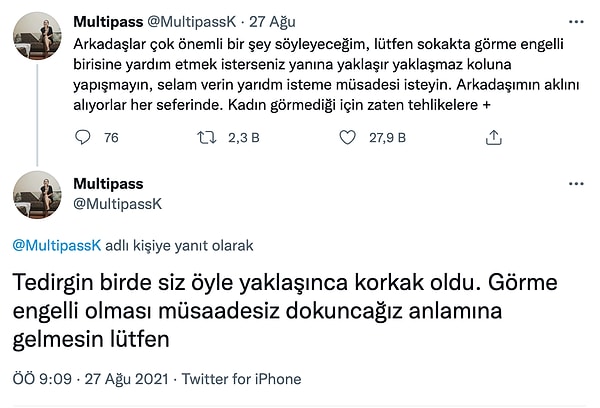Like the tweet with the heart icon
The width and height of the screenshot is (600, 408).
click(347, 139)
